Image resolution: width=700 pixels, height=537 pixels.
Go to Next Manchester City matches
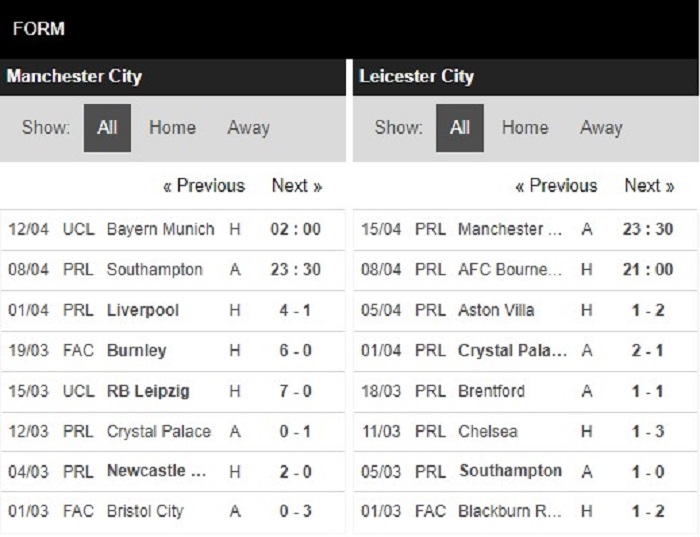pos(297,186)
